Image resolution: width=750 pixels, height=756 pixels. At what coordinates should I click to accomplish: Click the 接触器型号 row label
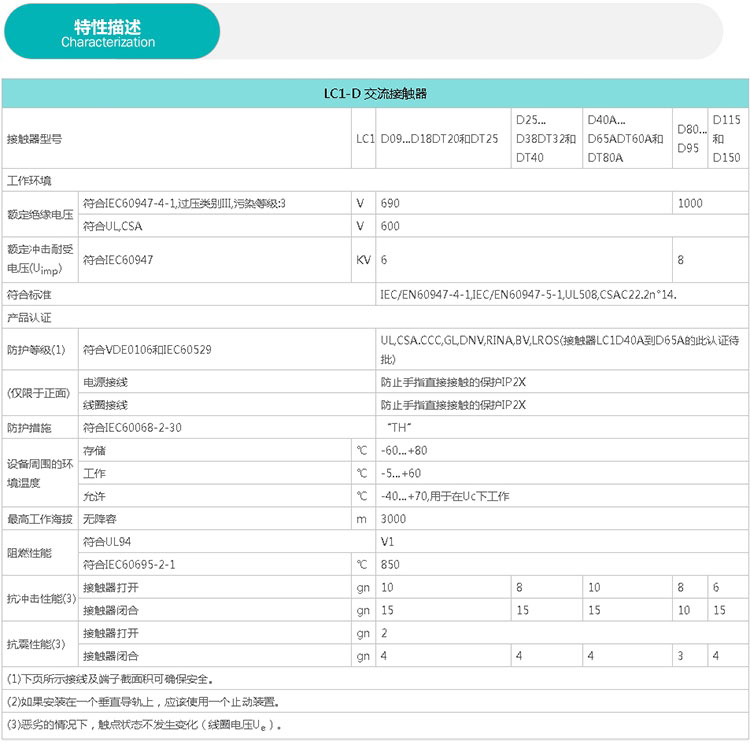pyautogui.click(x=34, y=139)
